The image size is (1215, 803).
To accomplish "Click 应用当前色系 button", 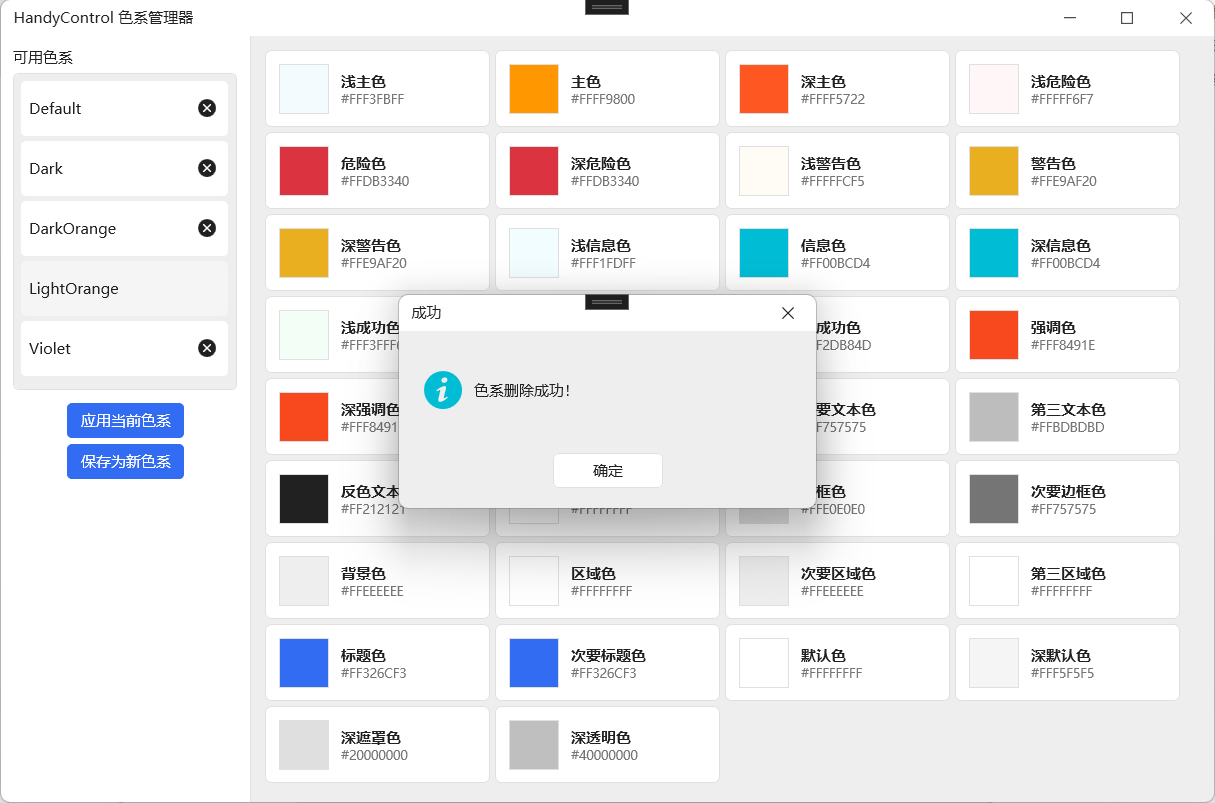I will (125, 421).
